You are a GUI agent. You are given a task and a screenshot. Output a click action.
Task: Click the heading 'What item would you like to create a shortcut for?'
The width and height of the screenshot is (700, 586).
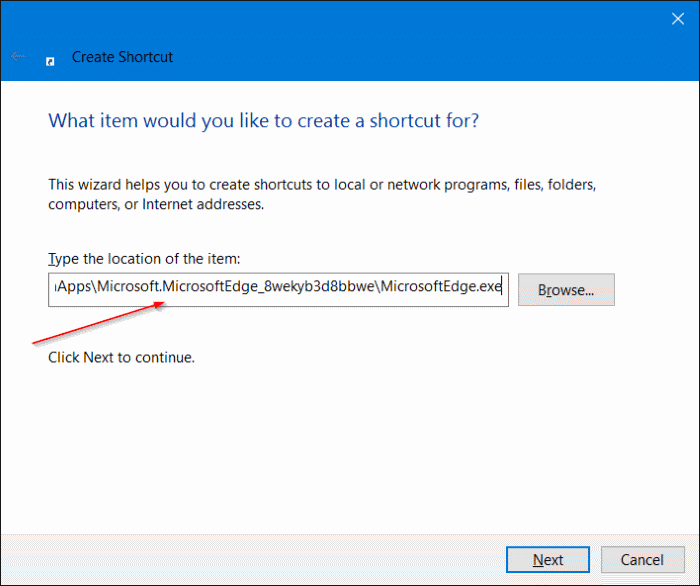coord(263,121)
